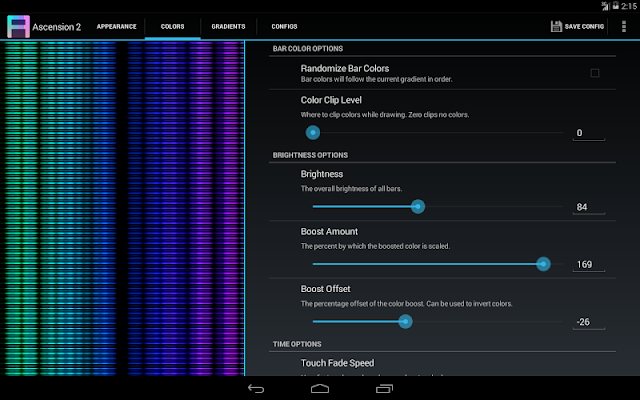Click the Brightness slider handle
The height and width of the screenshot is (400, 640).
[x=418, y=207]
